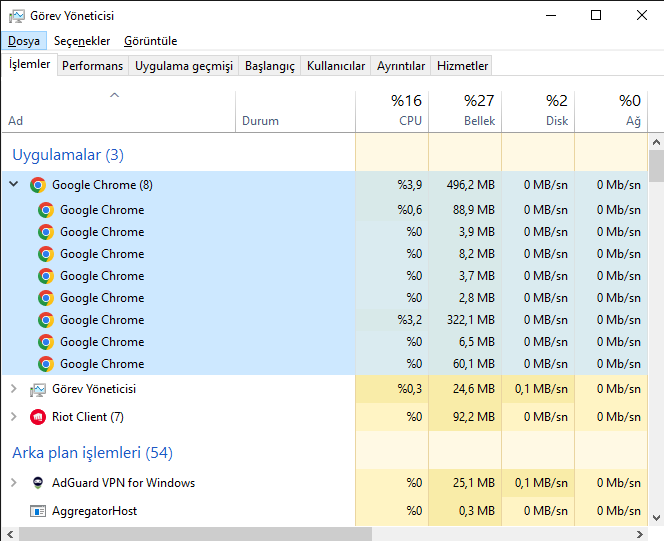The image size is (664, 541).
Task: Expand the Görev Yöneticisi process group
Action: pyautogui.click(x=14, y=389)
